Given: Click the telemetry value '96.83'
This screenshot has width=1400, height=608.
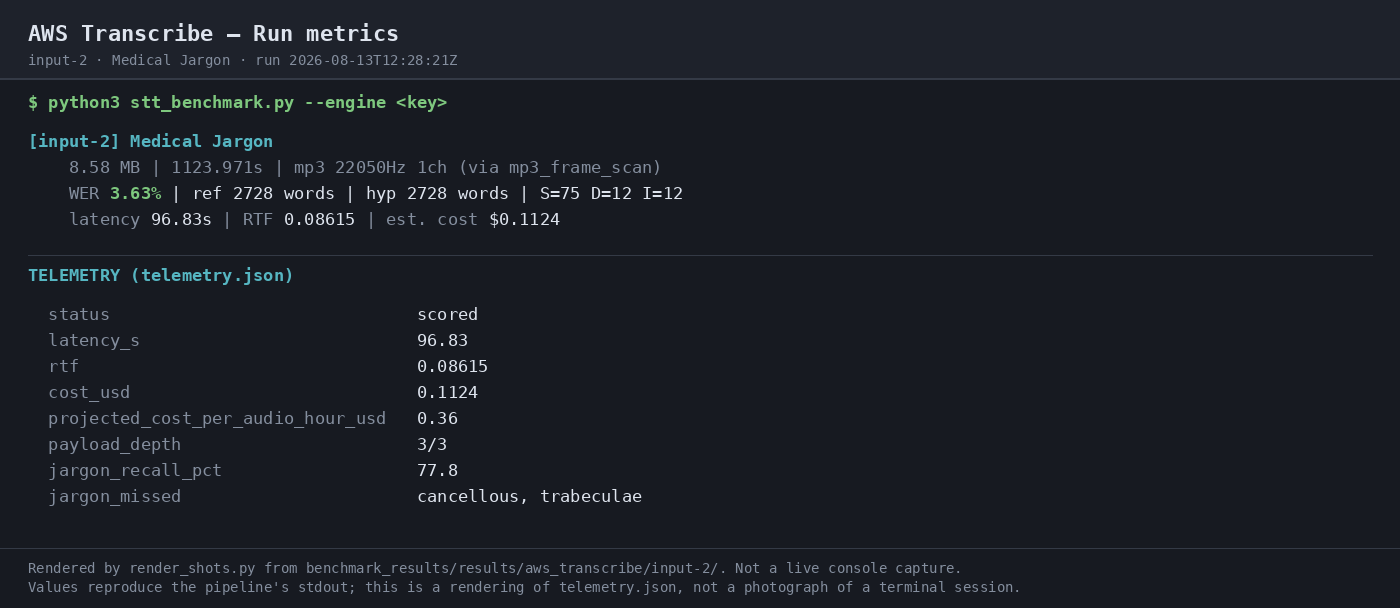Looking at the screenshot, I should (x=442, y=341).
